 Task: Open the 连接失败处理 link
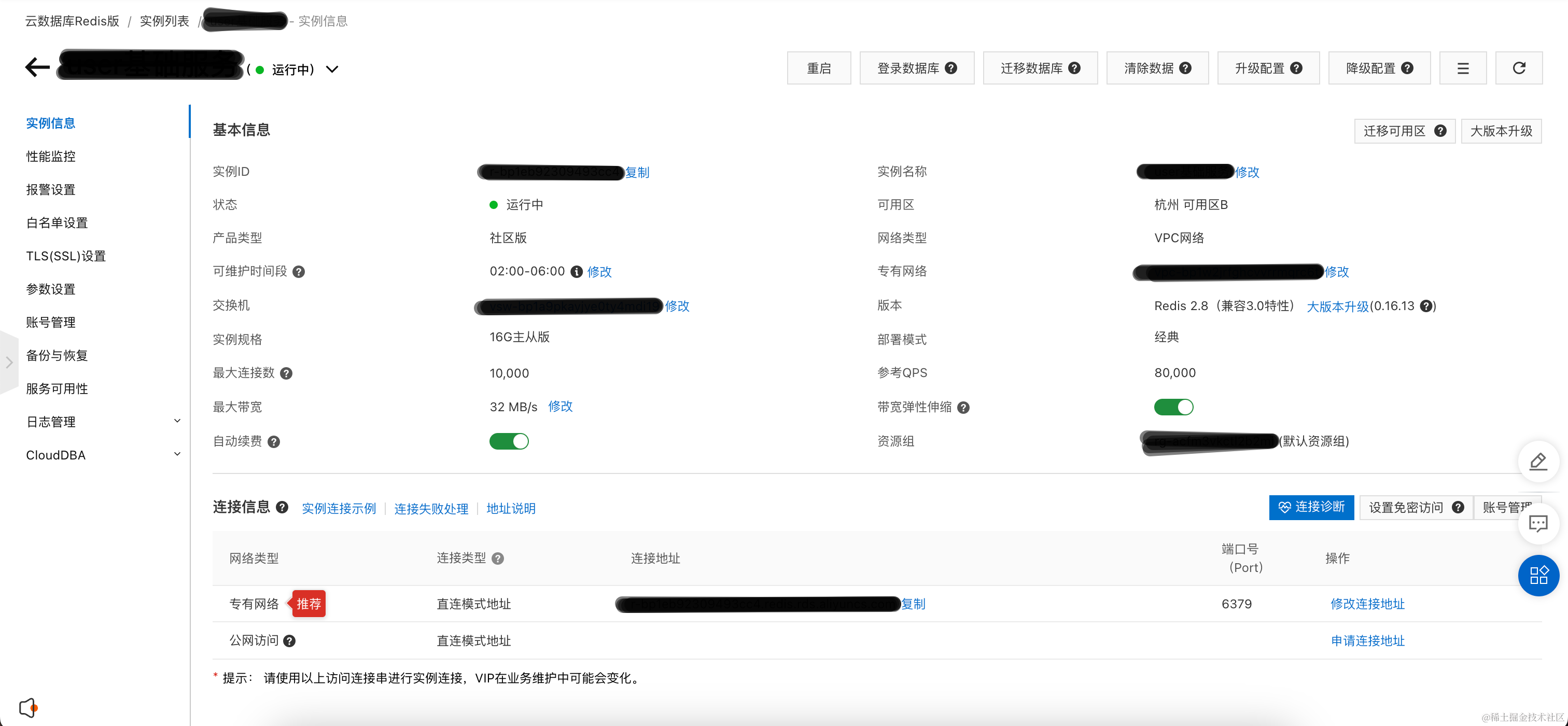click(431, 509)
